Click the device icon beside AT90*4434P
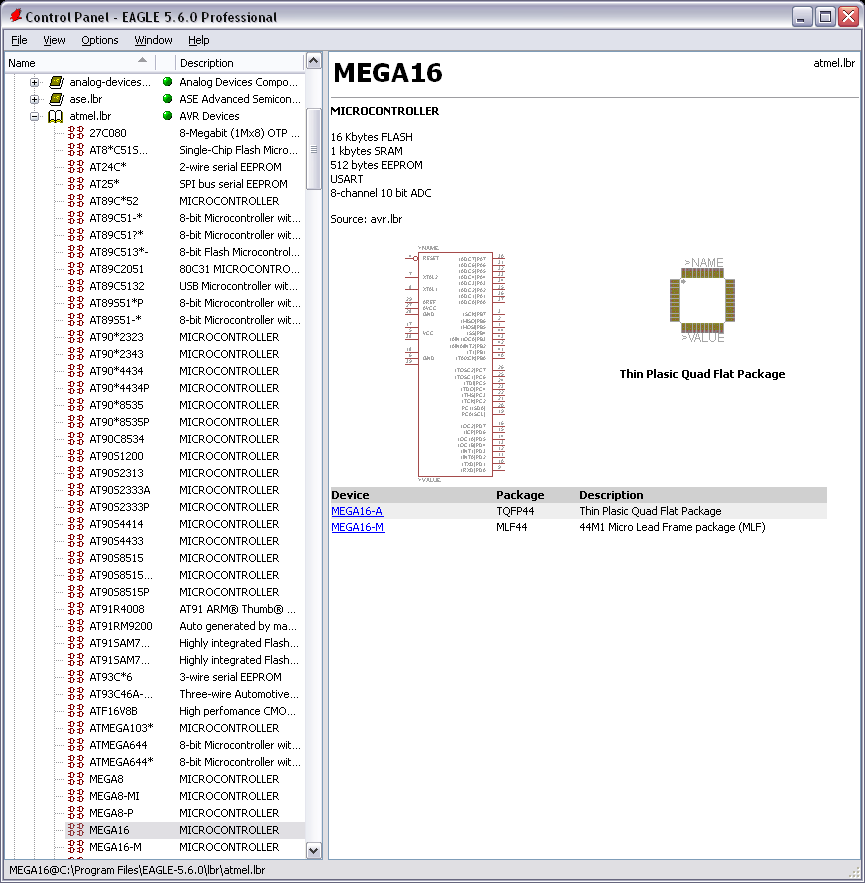The image size is (865, 883). tap(75, 388)
